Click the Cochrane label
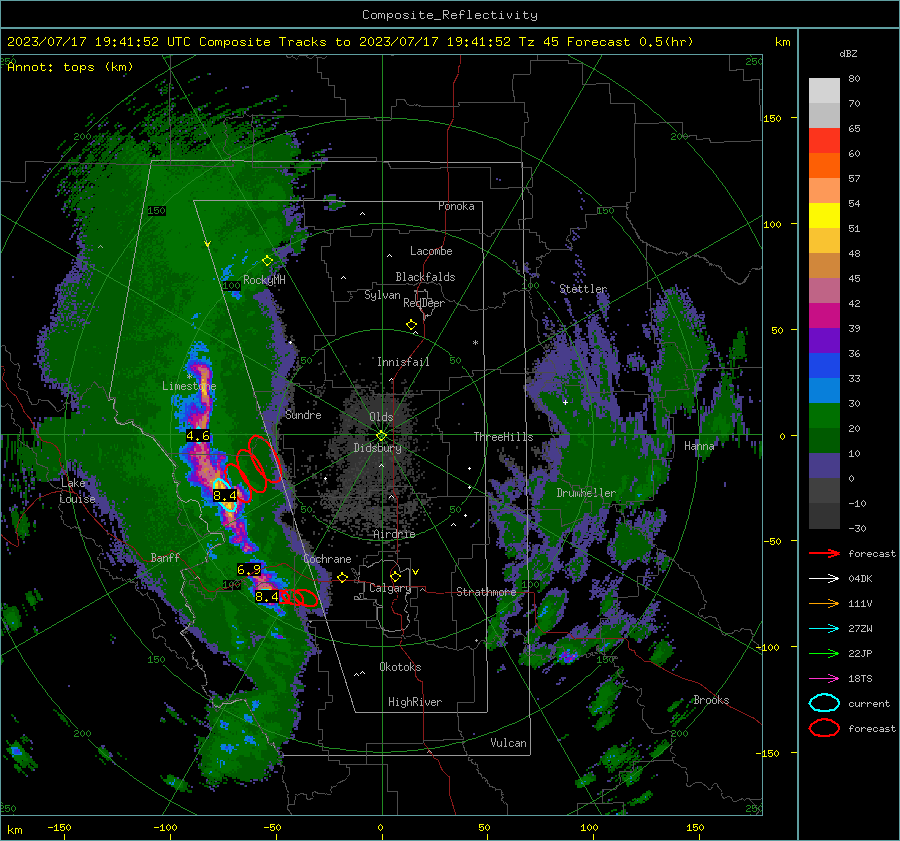The image size is (900, 841). [x=327, y=559]
